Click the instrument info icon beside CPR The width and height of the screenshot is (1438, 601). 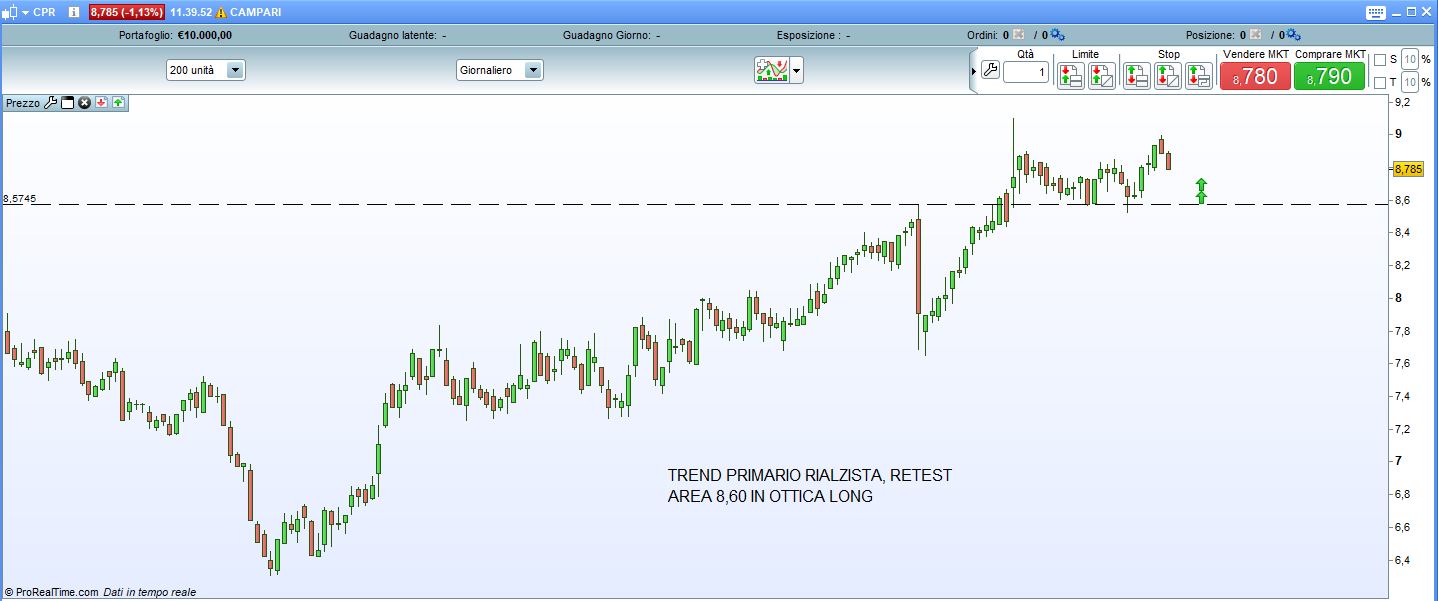pos(74,12)
